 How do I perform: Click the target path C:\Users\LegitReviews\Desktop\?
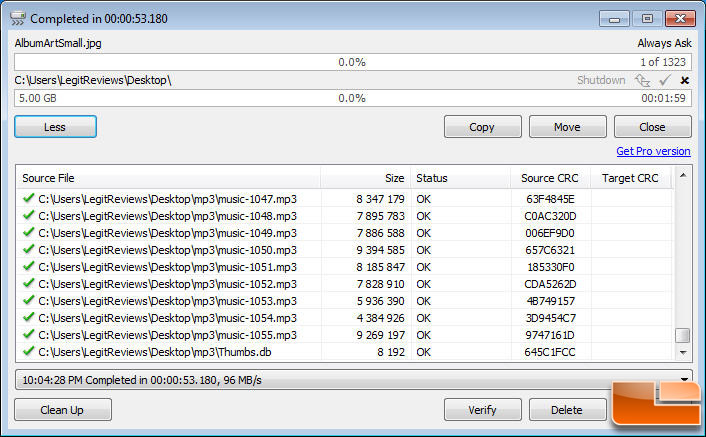[x=93, y=80]
